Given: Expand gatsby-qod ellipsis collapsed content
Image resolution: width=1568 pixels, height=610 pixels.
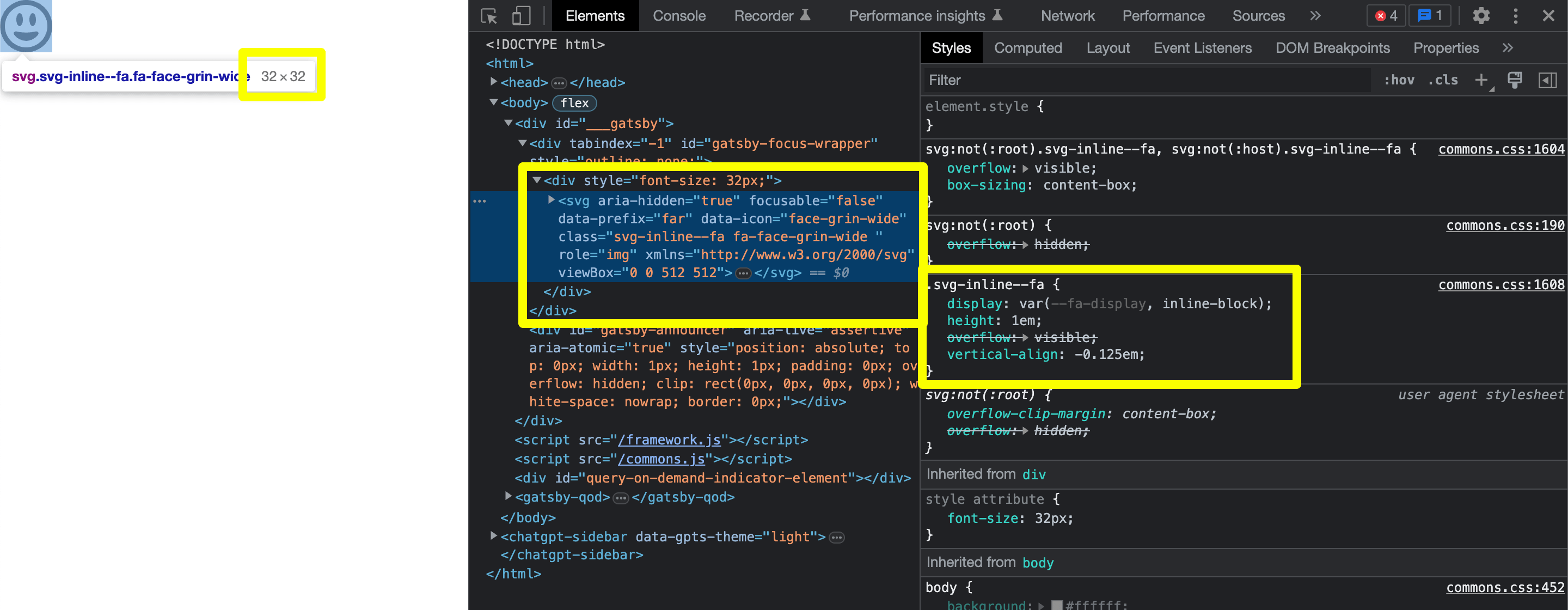Looking at the screenshot, I should (620, 498).
